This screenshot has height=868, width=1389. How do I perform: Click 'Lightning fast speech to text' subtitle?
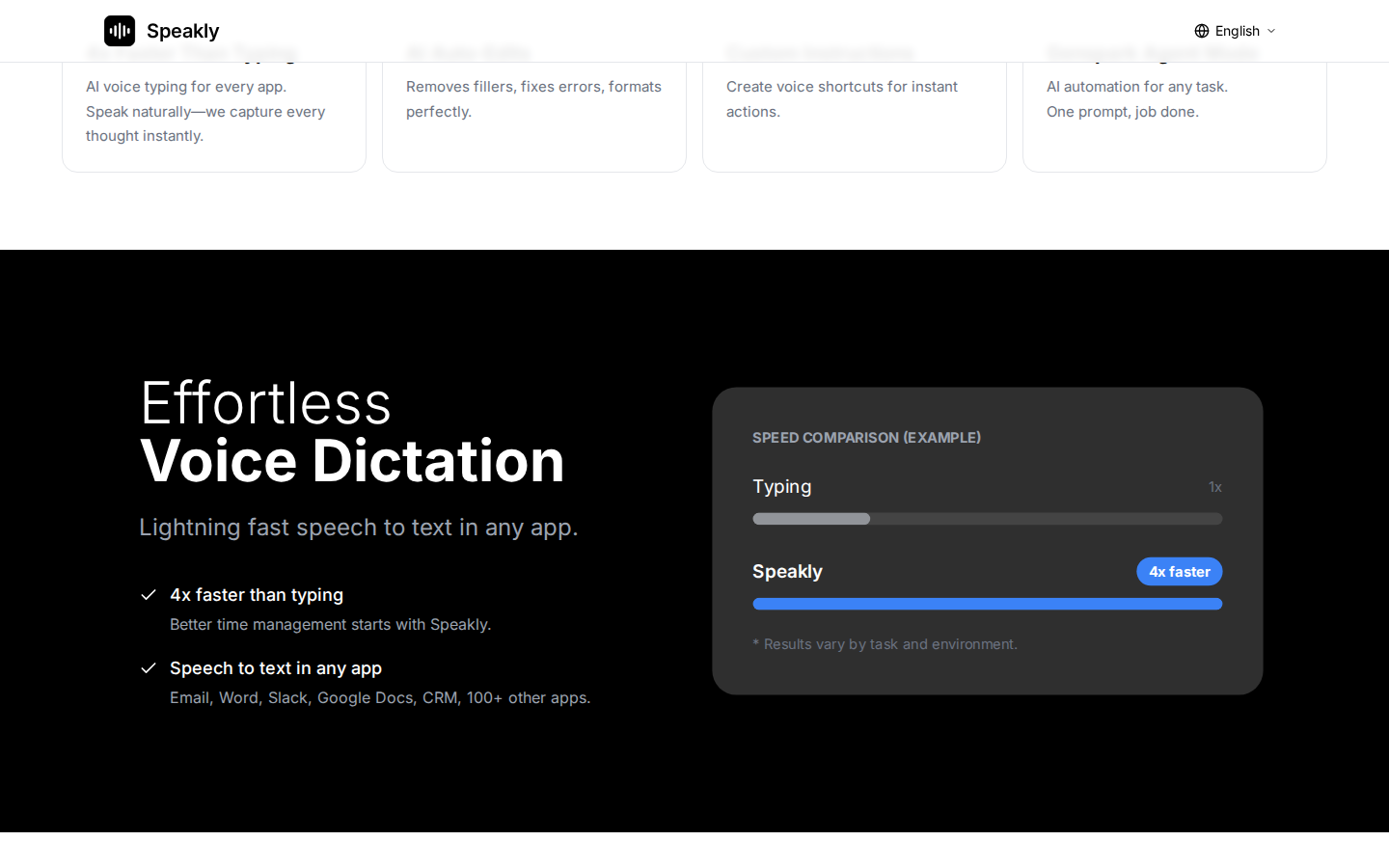(359, 528)
